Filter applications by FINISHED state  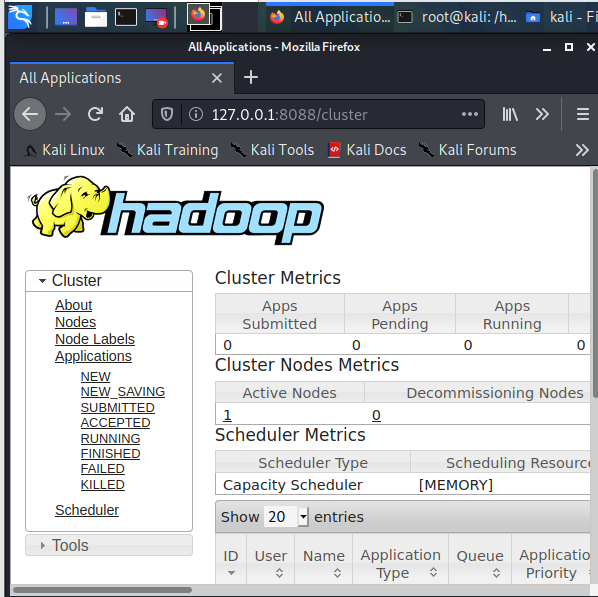(x=110, y=454)
